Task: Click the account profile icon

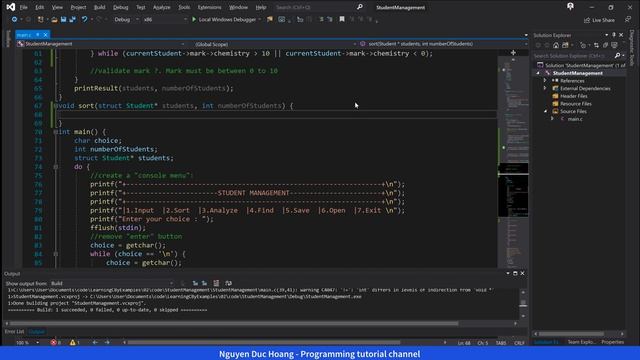Action: click(x=570, y=6)
